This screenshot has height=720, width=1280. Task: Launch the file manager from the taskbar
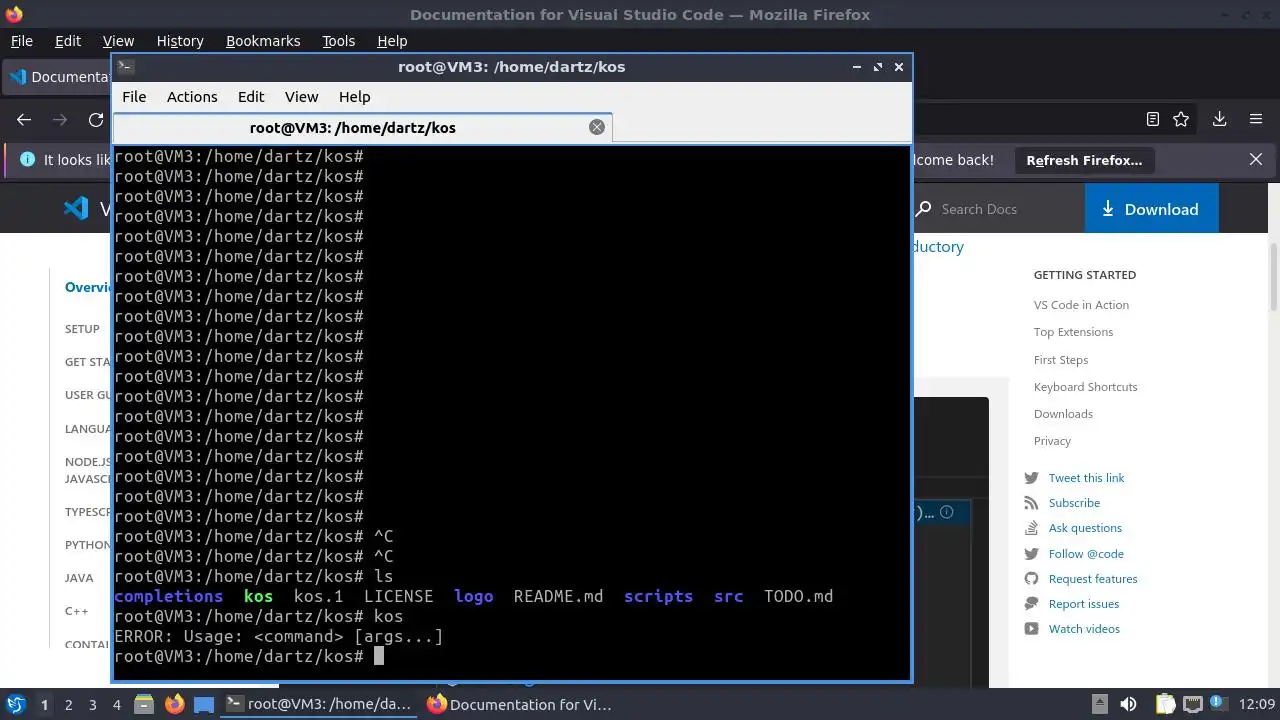click(x=143, y=704)
